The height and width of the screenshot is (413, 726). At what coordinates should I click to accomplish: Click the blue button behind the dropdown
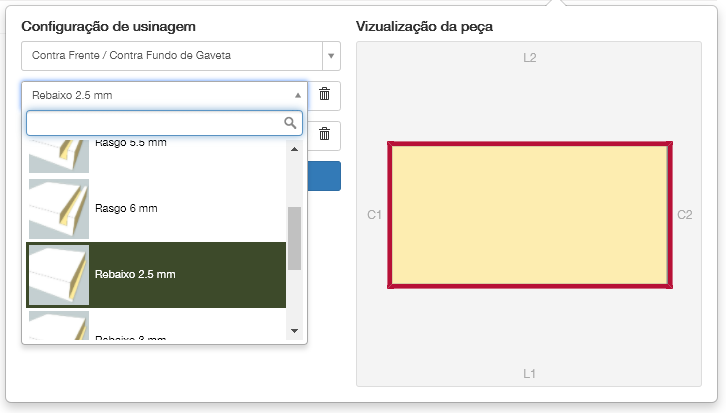[324, 176]
